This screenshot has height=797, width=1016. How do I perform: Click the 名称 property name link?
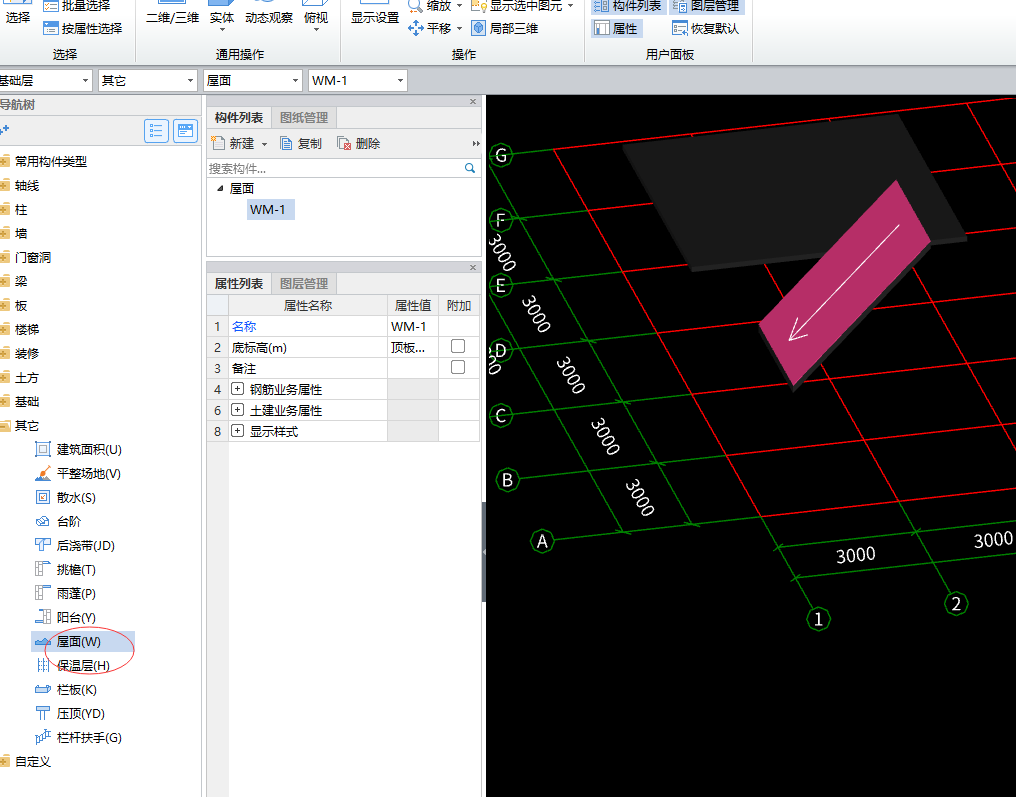[x=244, y=327]
